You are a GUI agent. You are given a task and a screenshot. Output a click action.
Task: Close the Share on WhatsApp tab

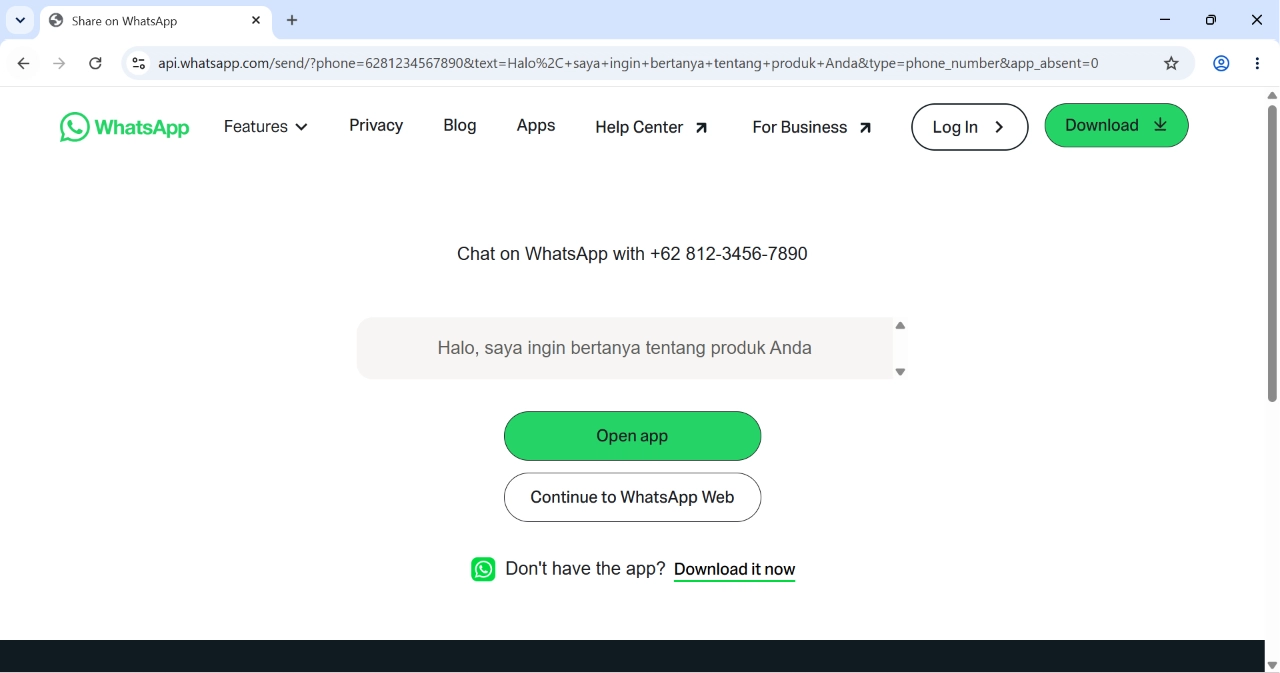point(256,20)
